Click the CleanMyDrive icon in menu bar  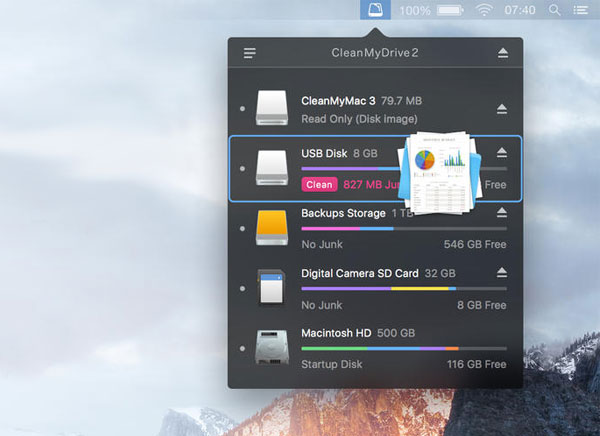pos(375,10)
